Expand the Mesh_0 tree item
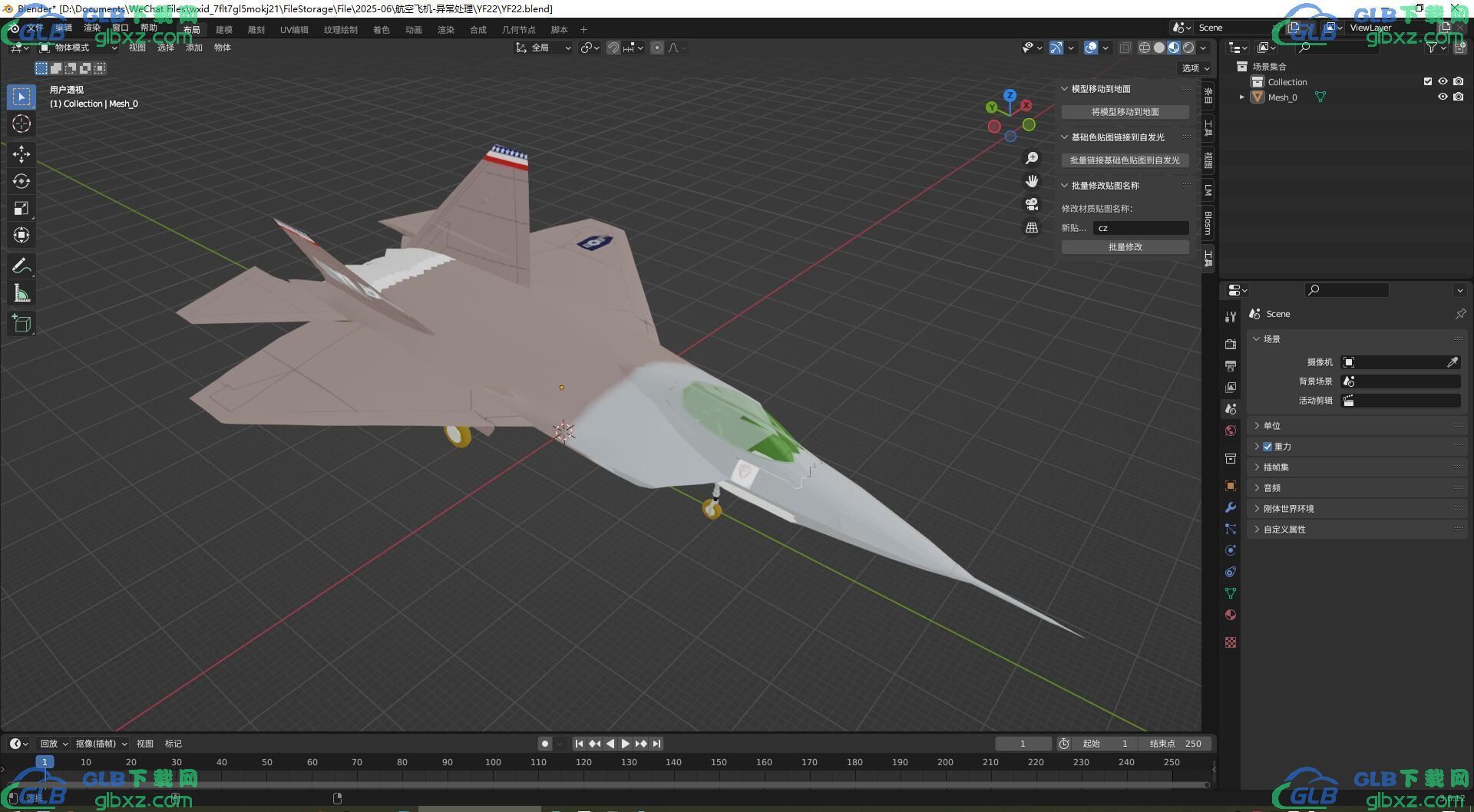Image resolution: width=1474 pixels, height=812 pixels. pyautogui.click(x=1241, y=97)
